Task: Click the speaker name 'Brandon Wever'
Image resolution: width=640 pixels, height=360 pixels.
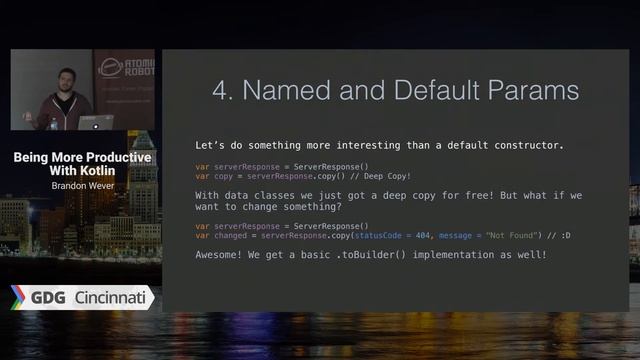Action: (x=83, y=186)
